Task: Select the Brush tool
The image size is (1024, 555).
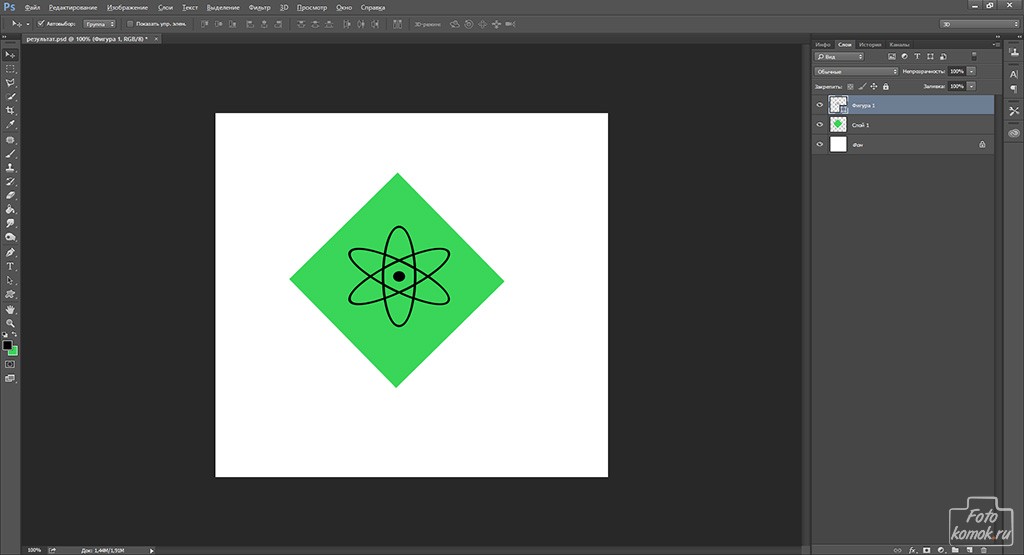Action: point(10,154)
